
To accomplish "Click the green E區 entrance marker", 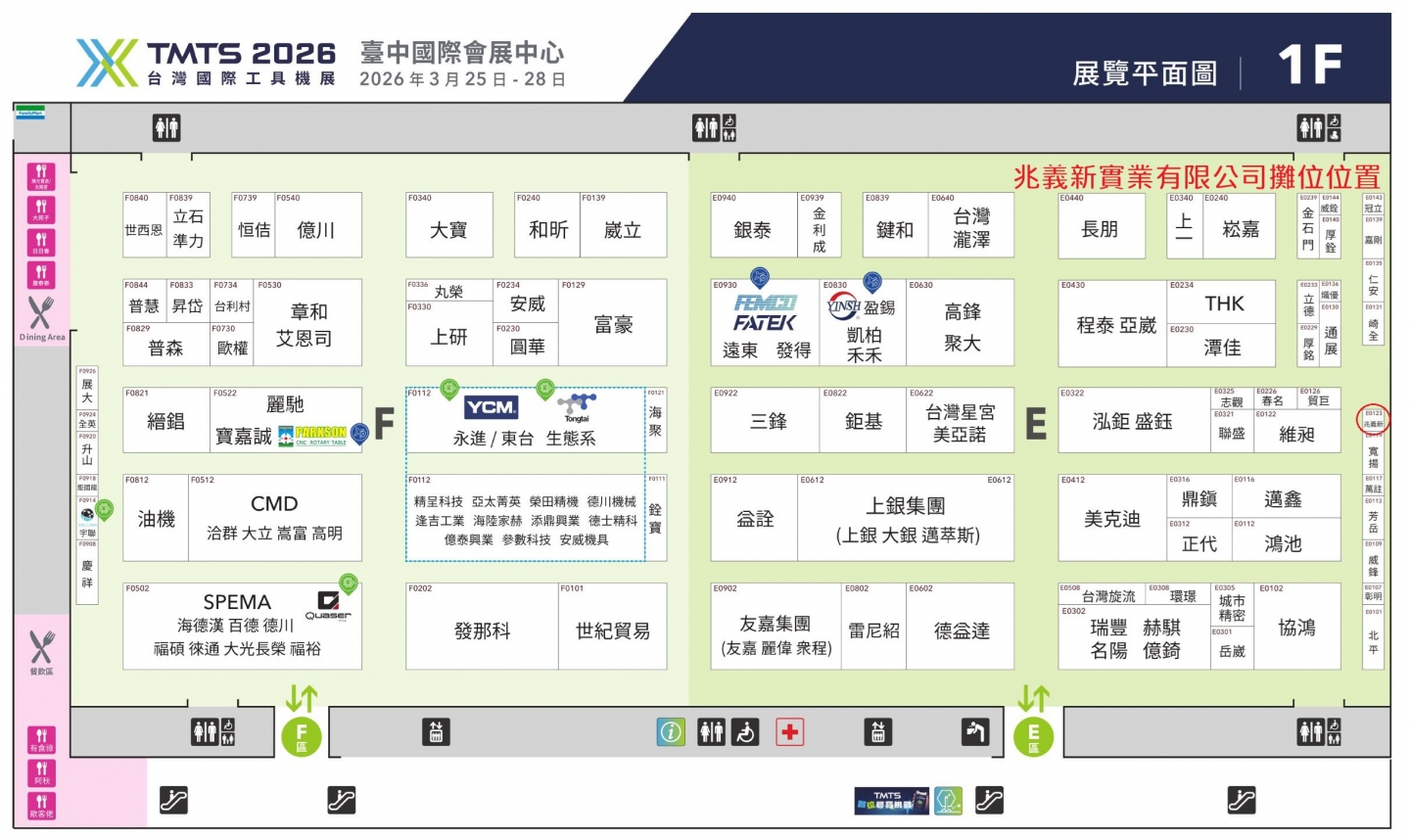I will (x=1033, y=737).
